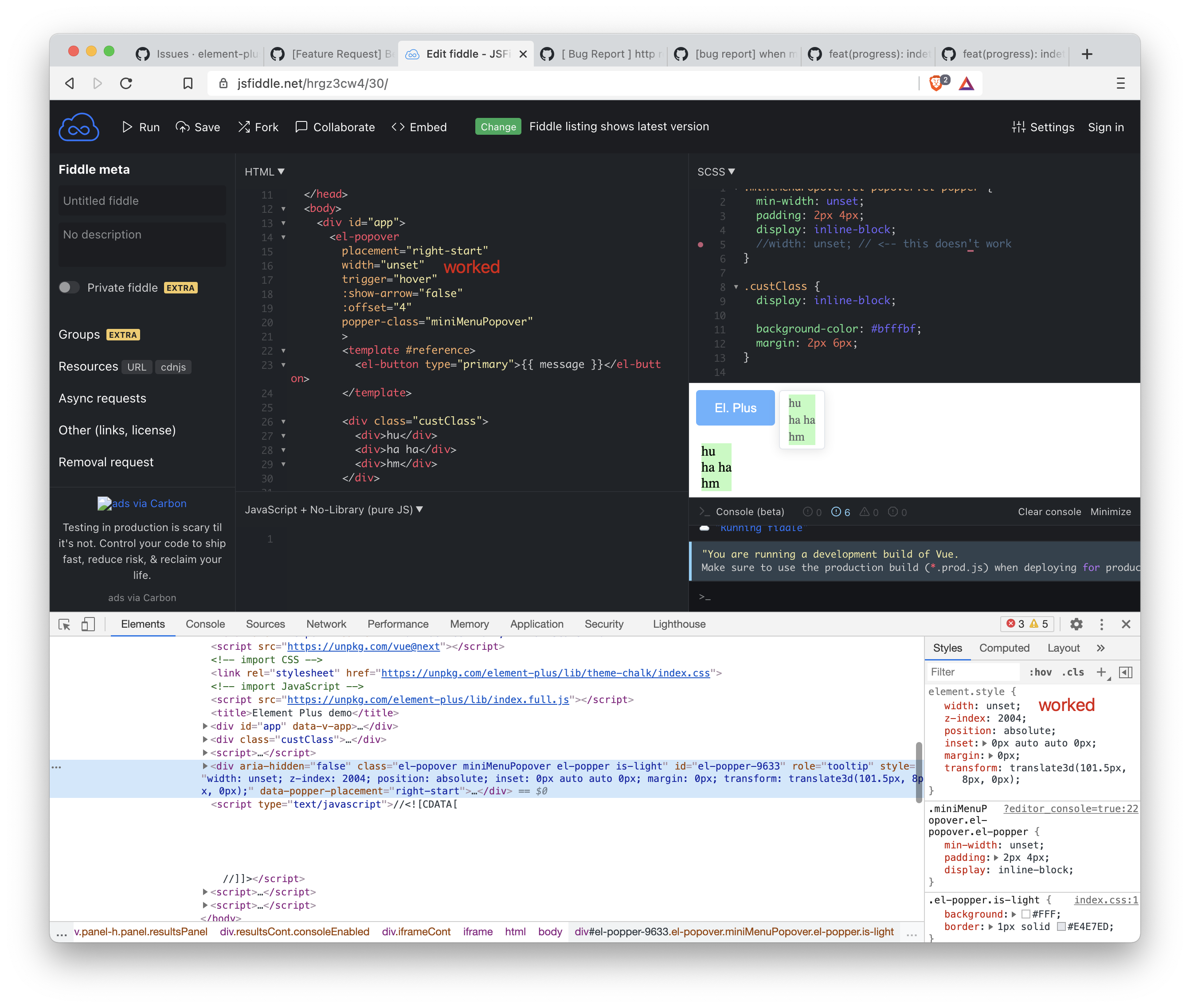
Task: Open the HTML panel dropdown
Action: click(x=264, y=172)
